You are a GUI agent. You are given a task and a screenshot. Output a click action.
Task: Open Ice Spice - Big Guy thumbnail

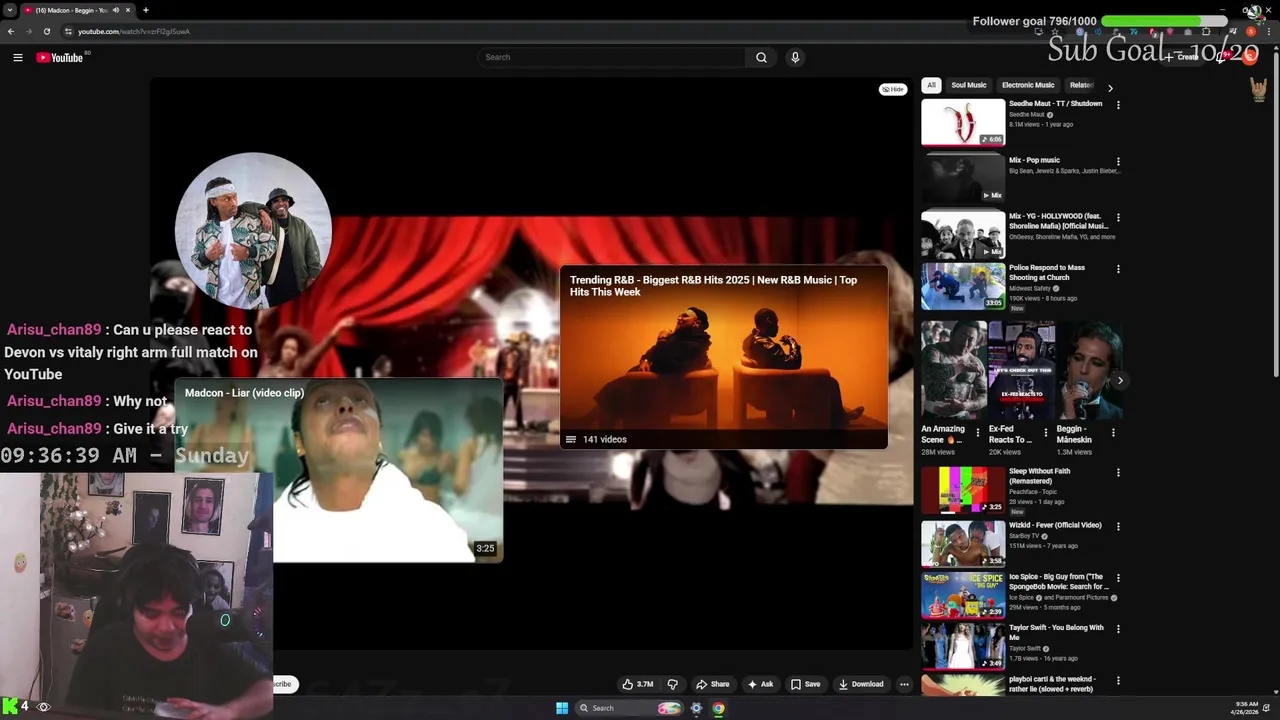coord(963,594)
